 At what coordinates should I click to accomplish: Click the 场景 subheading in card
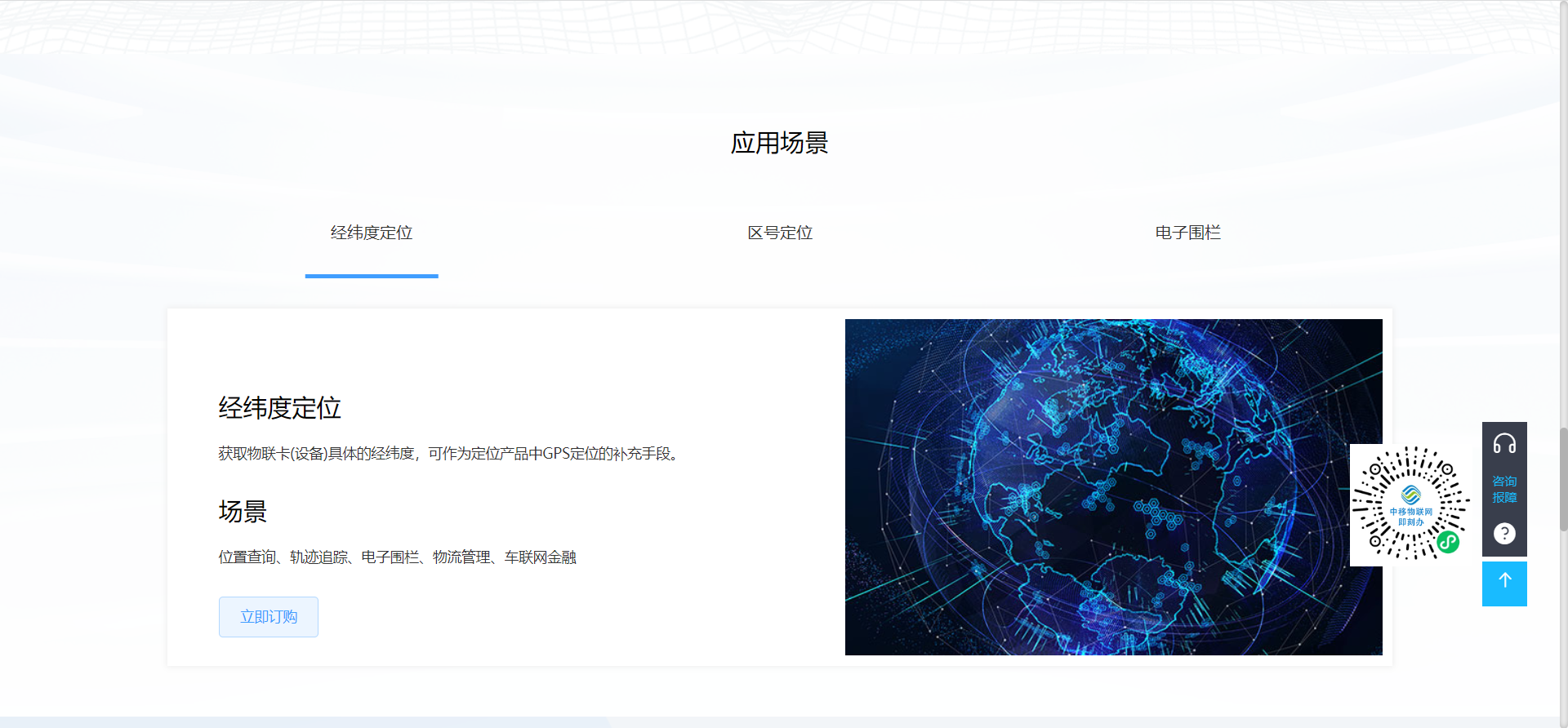243,512
